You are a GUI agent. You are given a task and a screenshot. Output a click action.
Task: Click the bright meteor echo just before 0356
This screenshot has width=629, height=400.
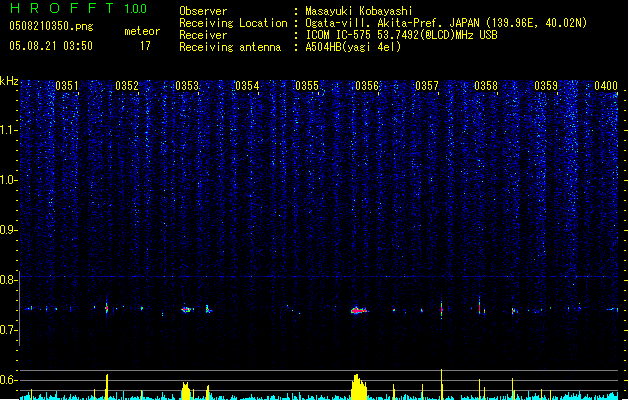[x=359, y=310]
